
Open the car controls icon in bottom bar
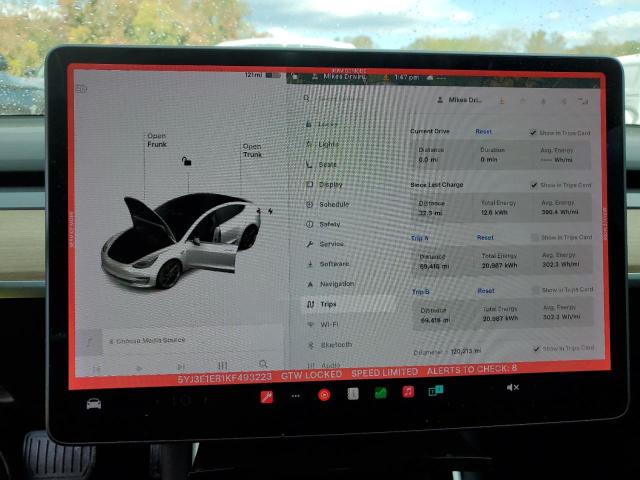click(x=93, y=403)
